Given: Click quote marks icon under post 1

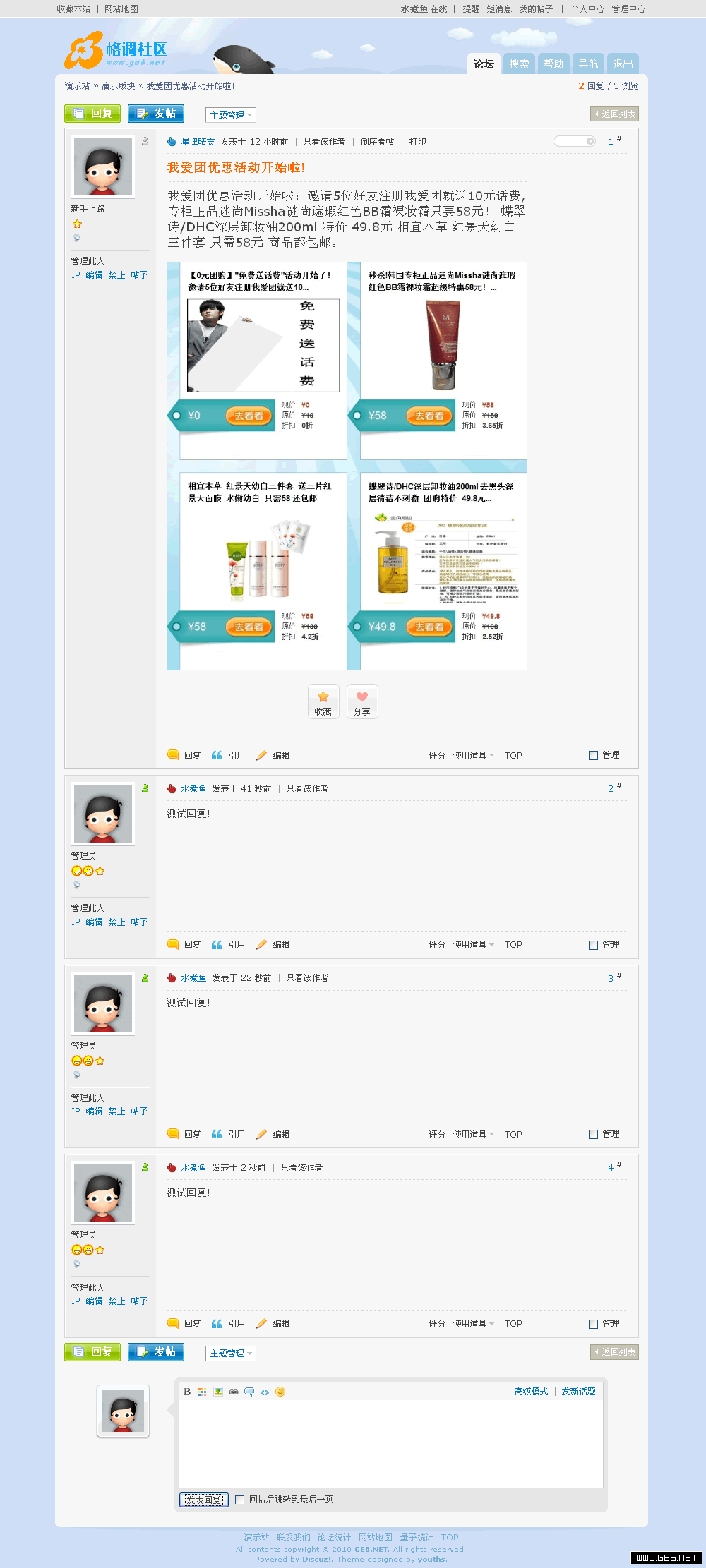Looking at the screenshot, I should [217, 755].
